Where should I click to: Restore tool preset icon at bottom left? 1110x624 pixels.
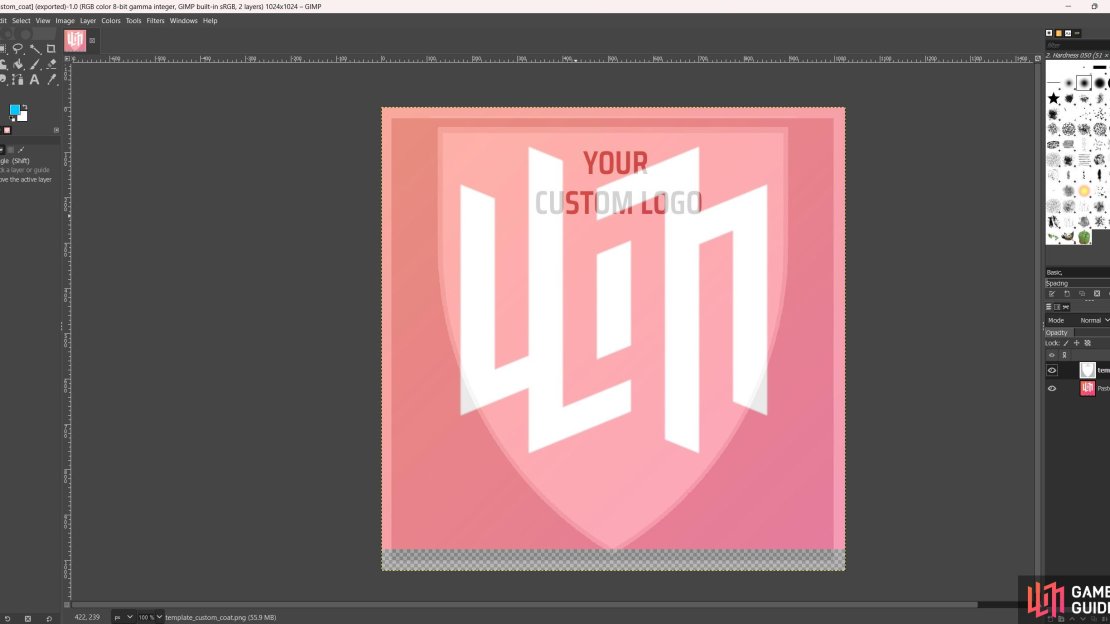coord(8,618)
